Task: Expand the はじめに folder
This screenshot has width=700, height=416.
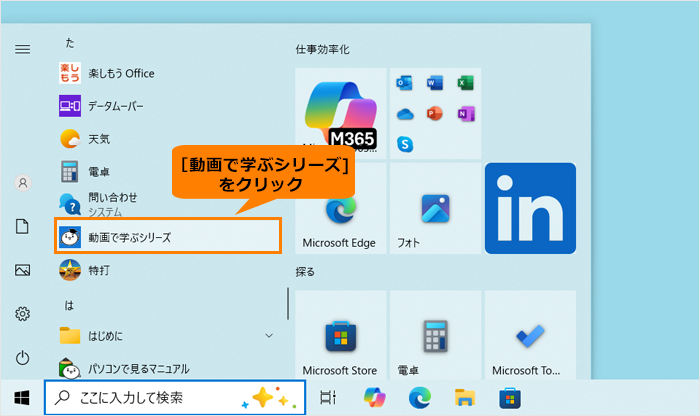Action: (x=167, y=336)
